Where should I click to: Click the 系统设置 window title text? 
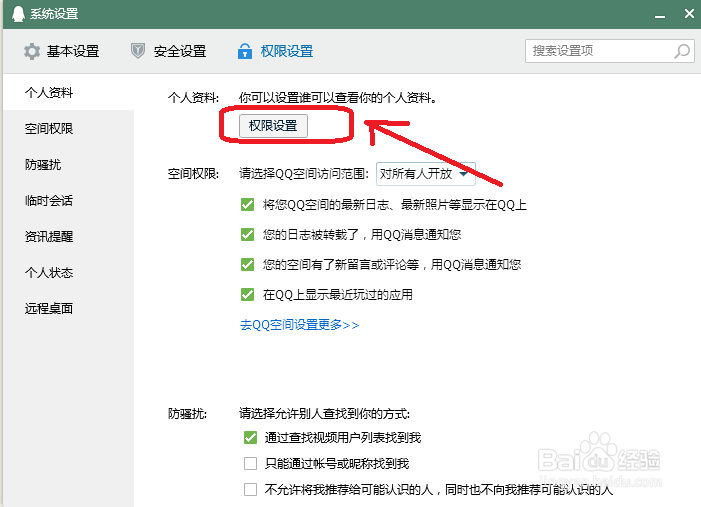coord(54,14)
